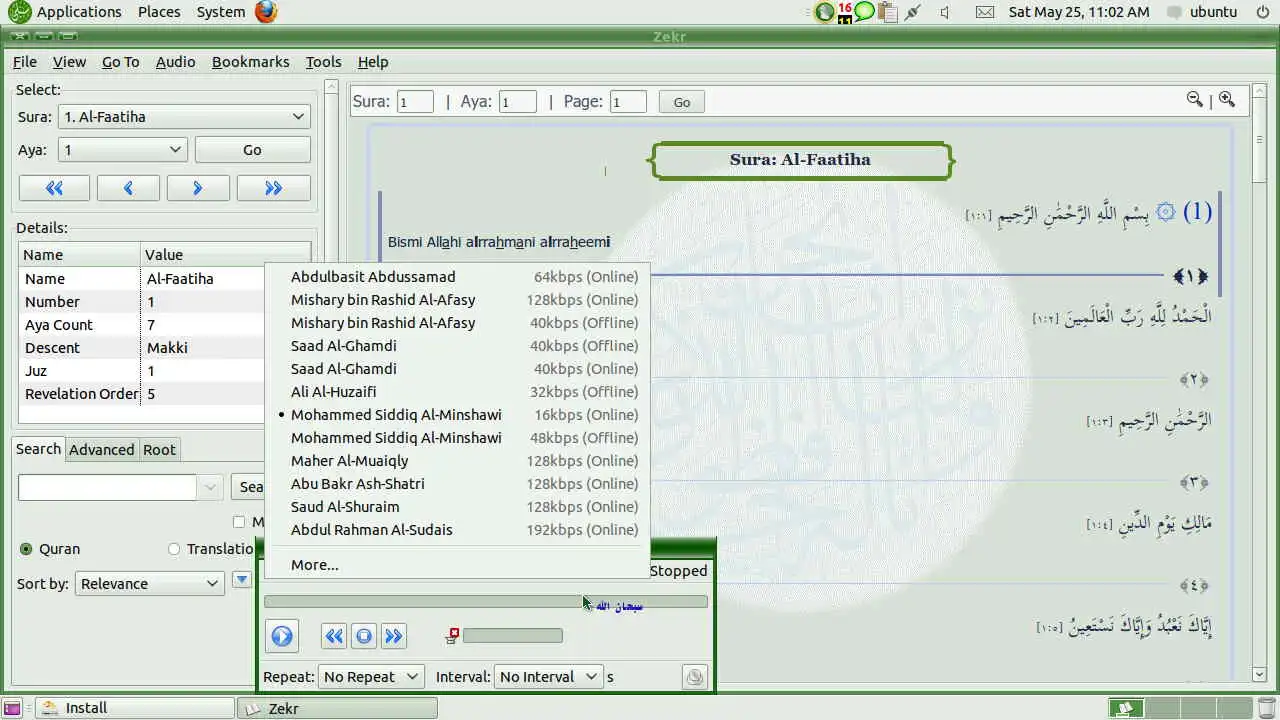Open the View menu
The image size is (1280, 720).
pyautogui.click(x=69, y=62)
